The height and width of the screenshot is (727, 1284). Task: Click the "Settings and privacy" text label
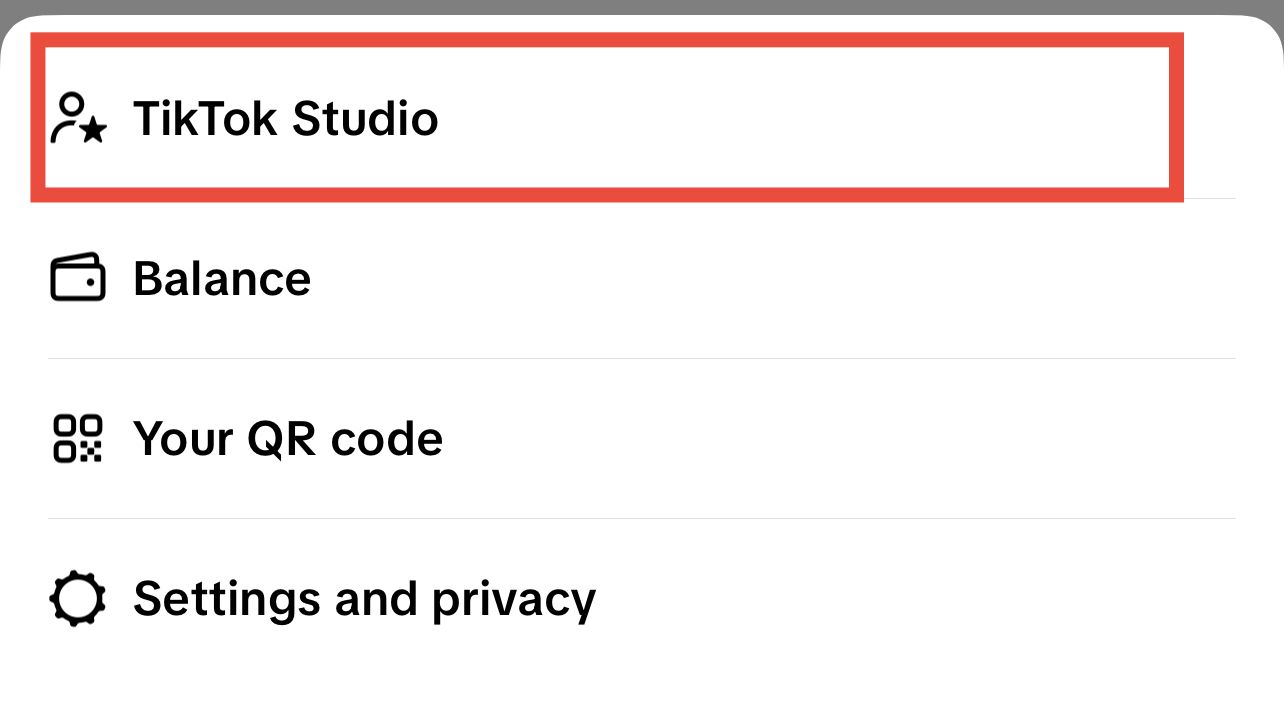(x=364, y=599)
